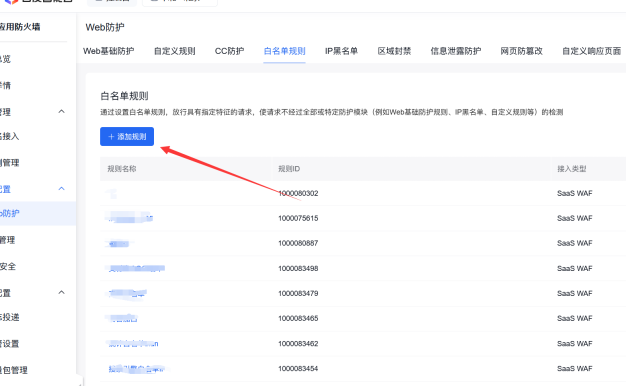Open the 自定义响应页面 tab
This screenshot has height=386, width=626.
pos(591,51)
